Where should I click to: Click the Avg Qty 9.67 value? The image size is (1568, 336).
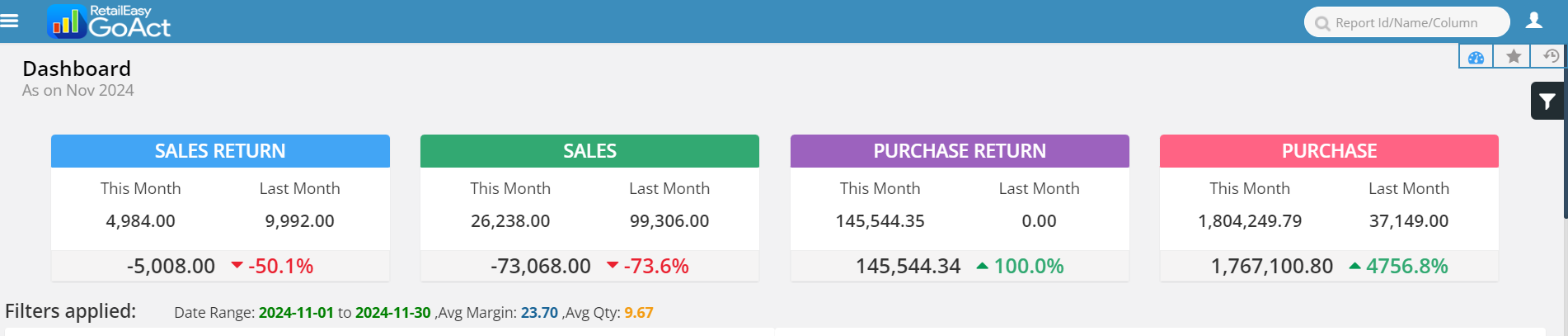[x=638, y=313]
